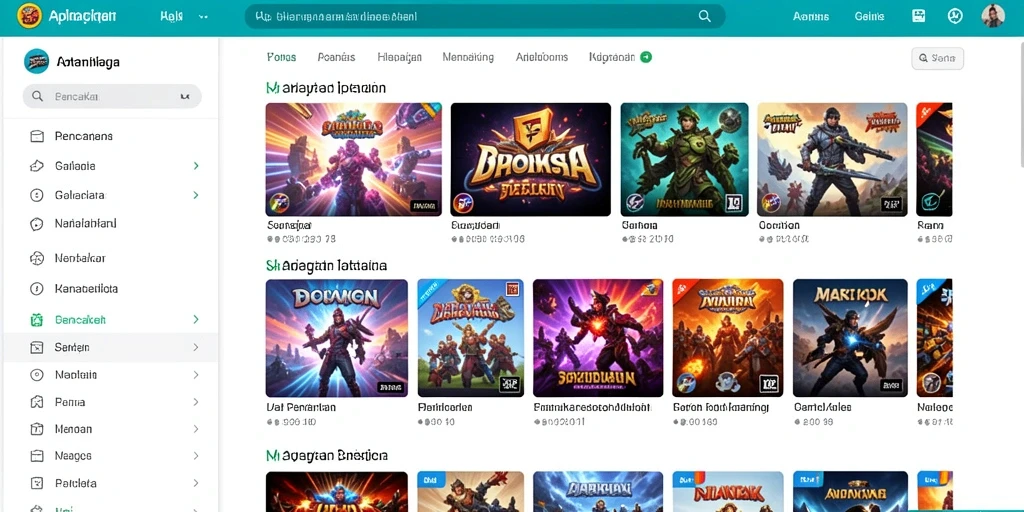
Task: Click the Pardeta sidebar icon
Action: tap(37, 483)
